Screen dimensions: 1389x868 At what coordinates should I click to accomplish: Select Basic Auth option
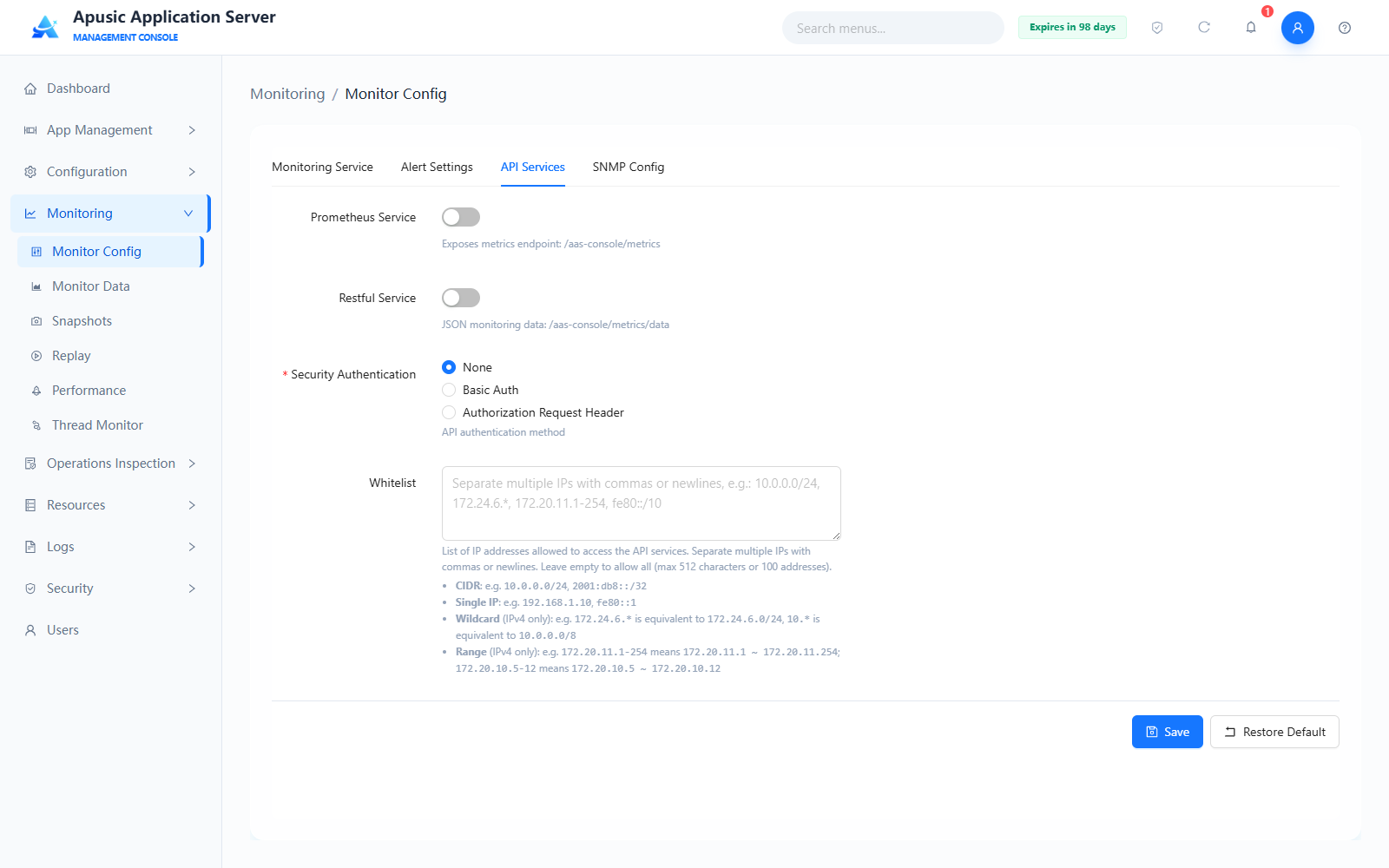pos(480,390)
